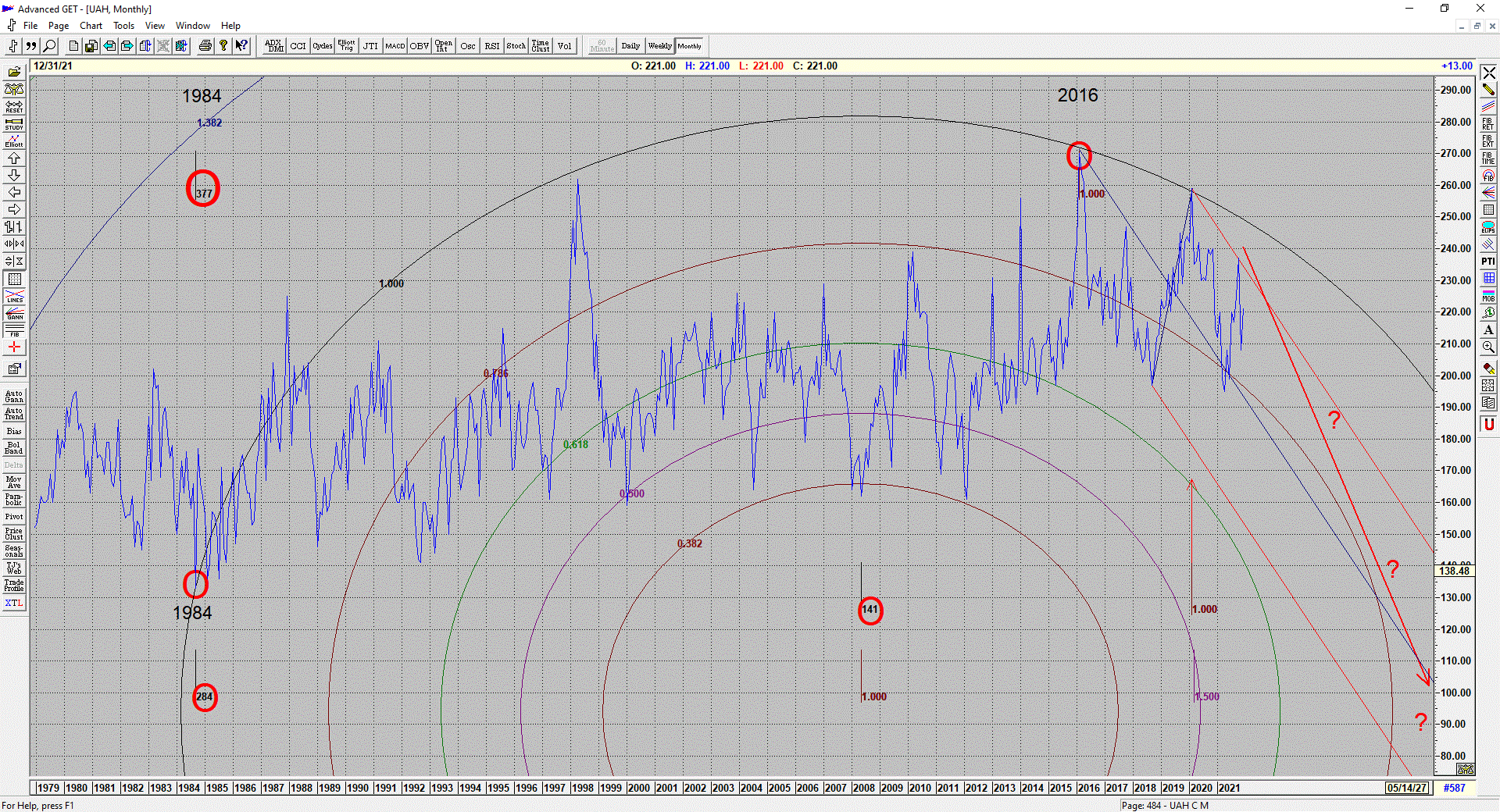Click the Trade Profile button
The width and height of the screenshot is (1500, 812).
[14, 586]
